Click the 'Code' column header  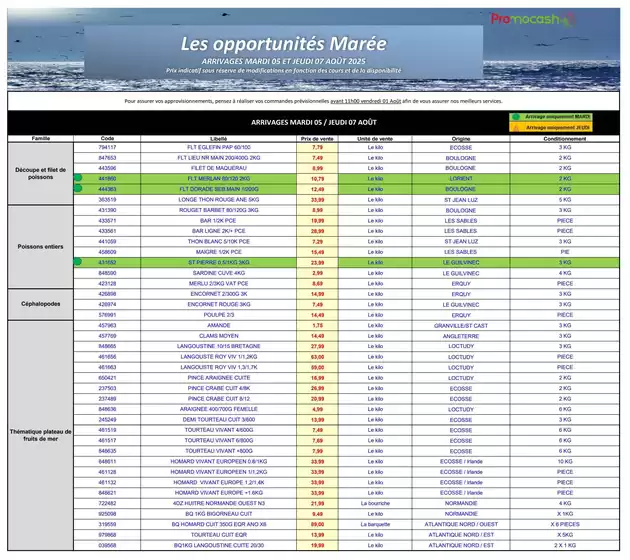107,139
